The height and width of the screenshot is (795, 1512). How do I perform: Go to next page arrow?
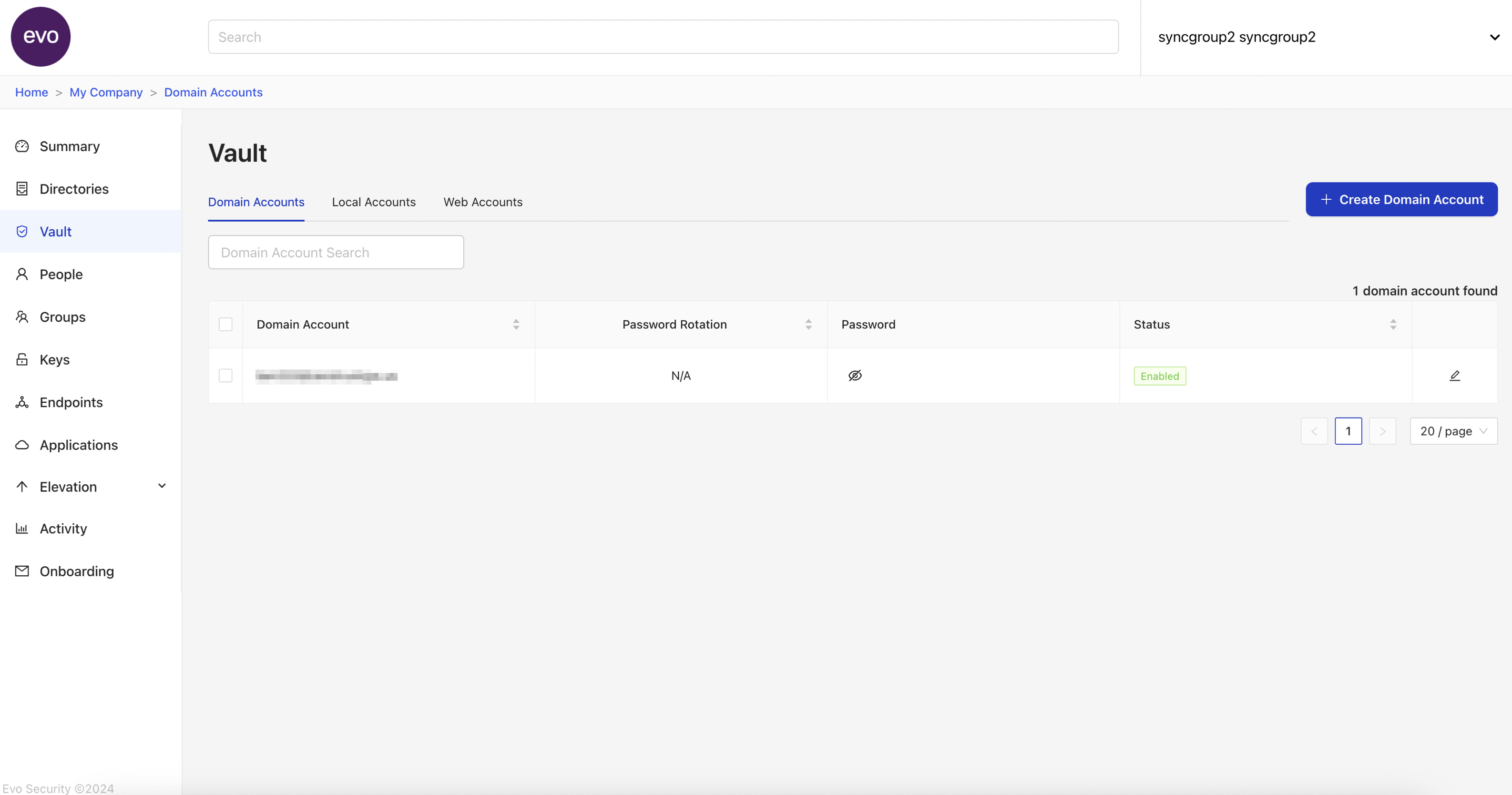tap(1382, 431)
